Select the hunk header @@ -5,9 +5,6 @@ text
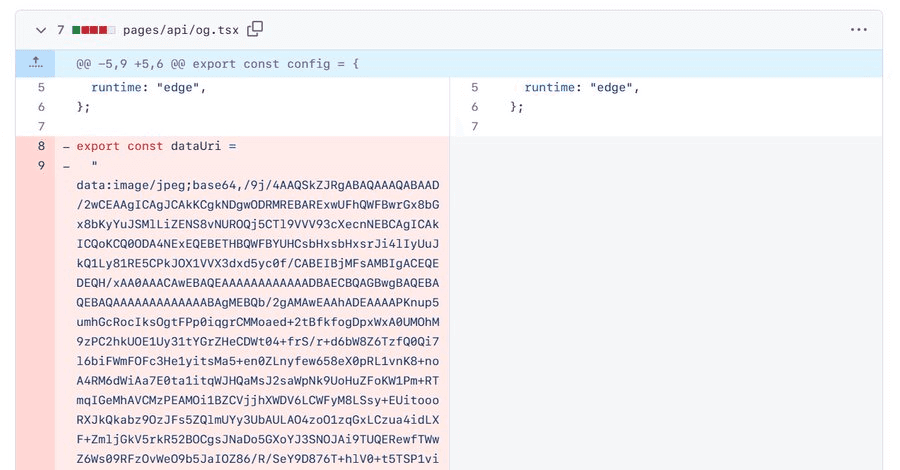 click(x=217, y=63)
